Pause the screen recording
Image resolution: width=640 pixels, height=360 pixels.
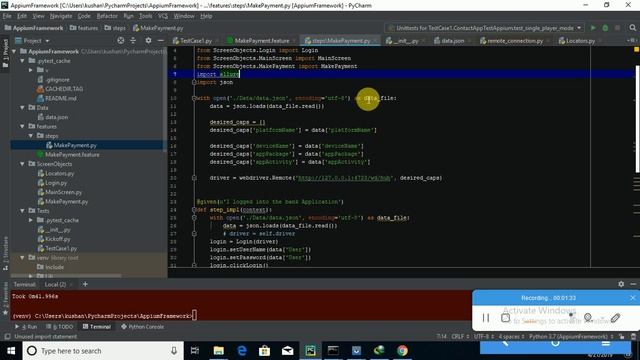[x=486, y=318]
